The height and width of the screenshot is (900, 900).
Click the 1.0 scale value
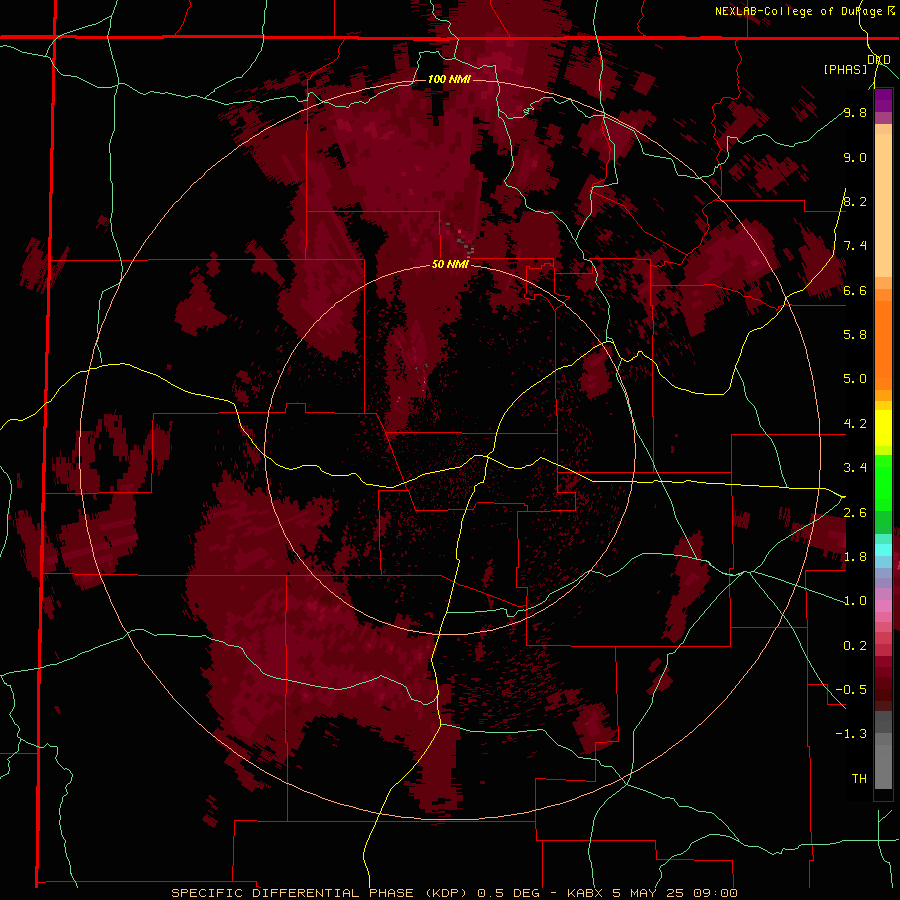pos(855,600)
